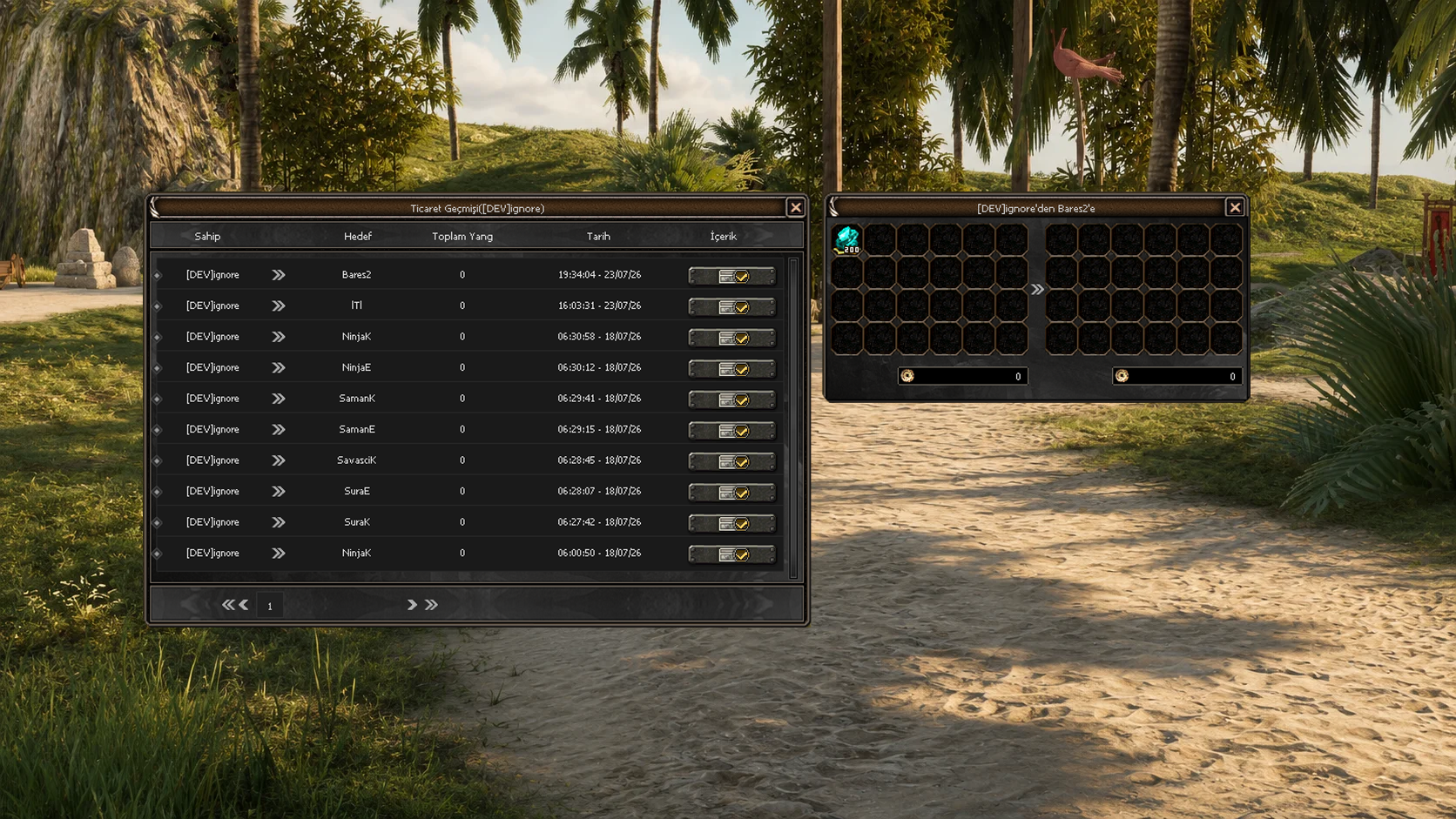
Task: Click the green gem item in trade slot
Action: 847,239
